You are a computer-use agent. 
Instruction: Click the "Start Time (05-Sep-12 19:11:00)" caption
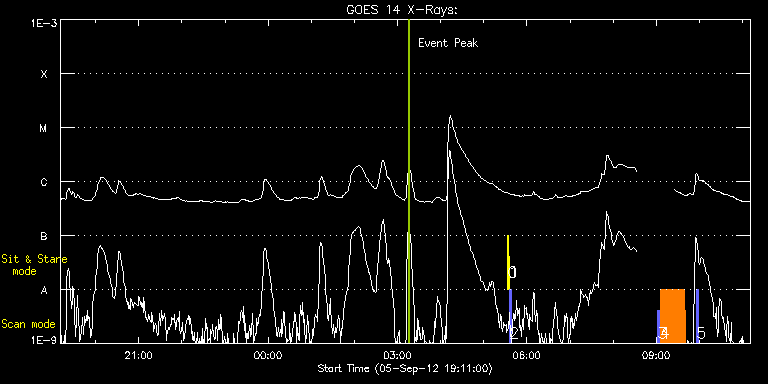(405, 368)
